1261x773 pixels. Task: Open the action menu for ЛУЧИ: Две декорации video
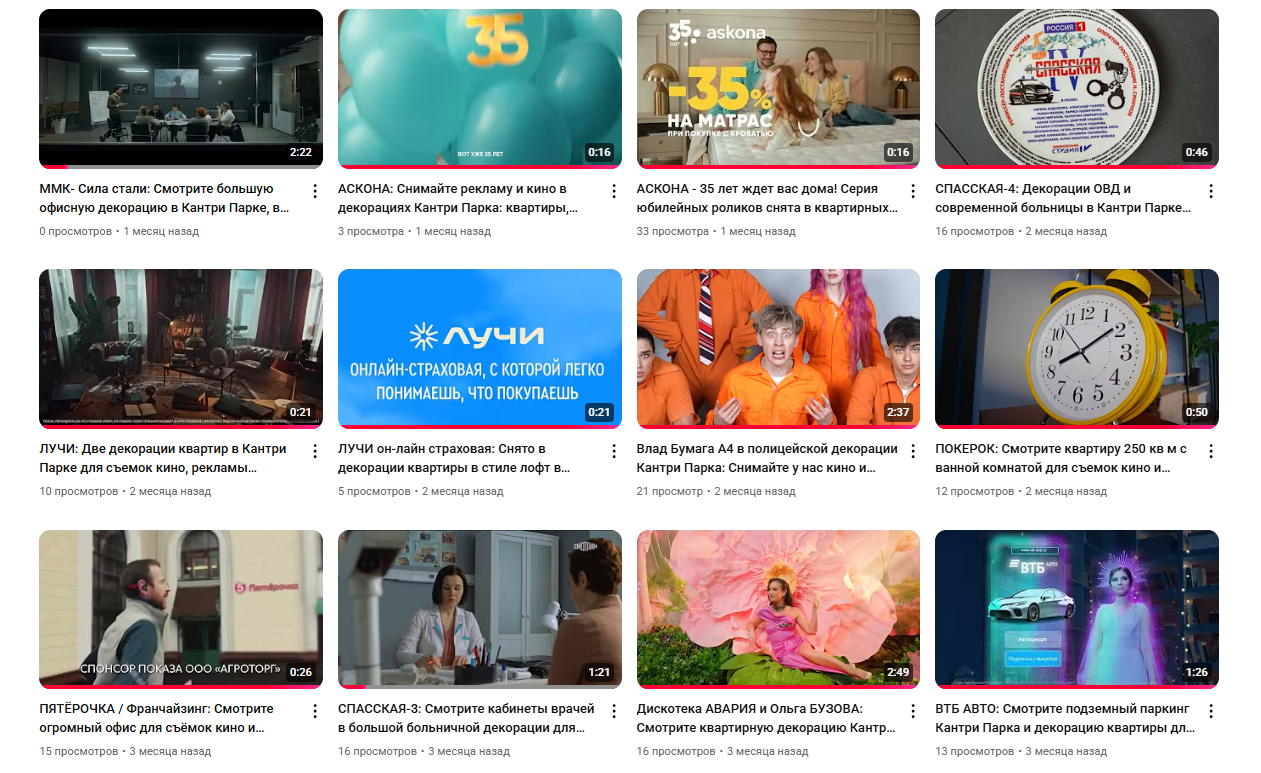click(314, 451)
